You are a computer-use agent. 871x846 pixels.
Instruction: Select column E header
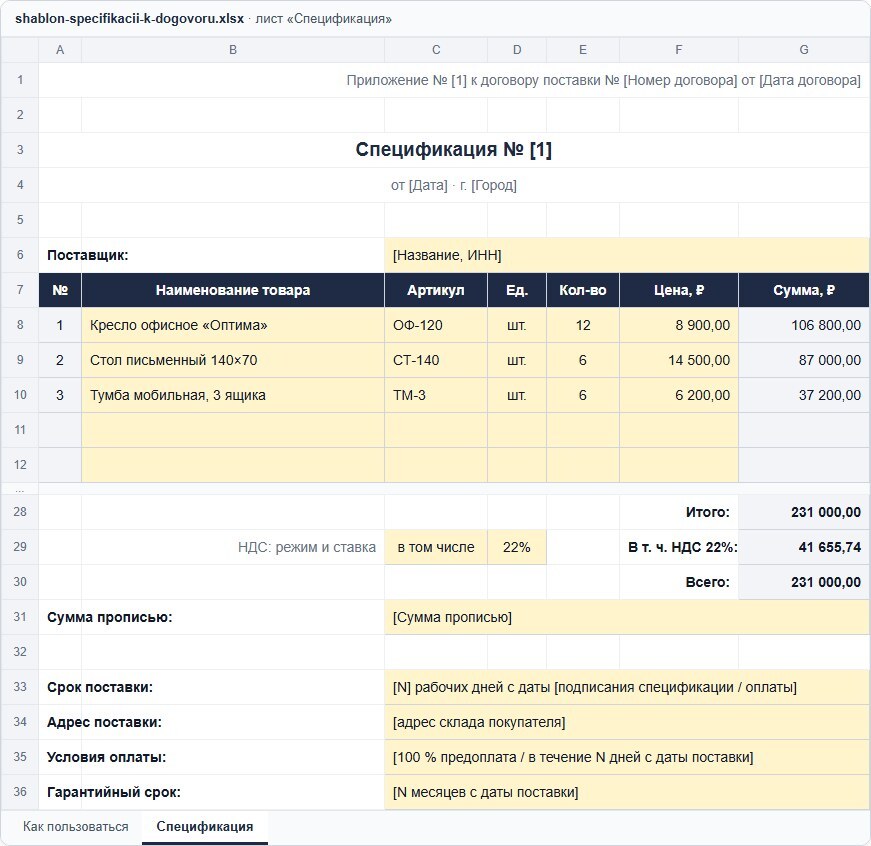coord(583,50)
